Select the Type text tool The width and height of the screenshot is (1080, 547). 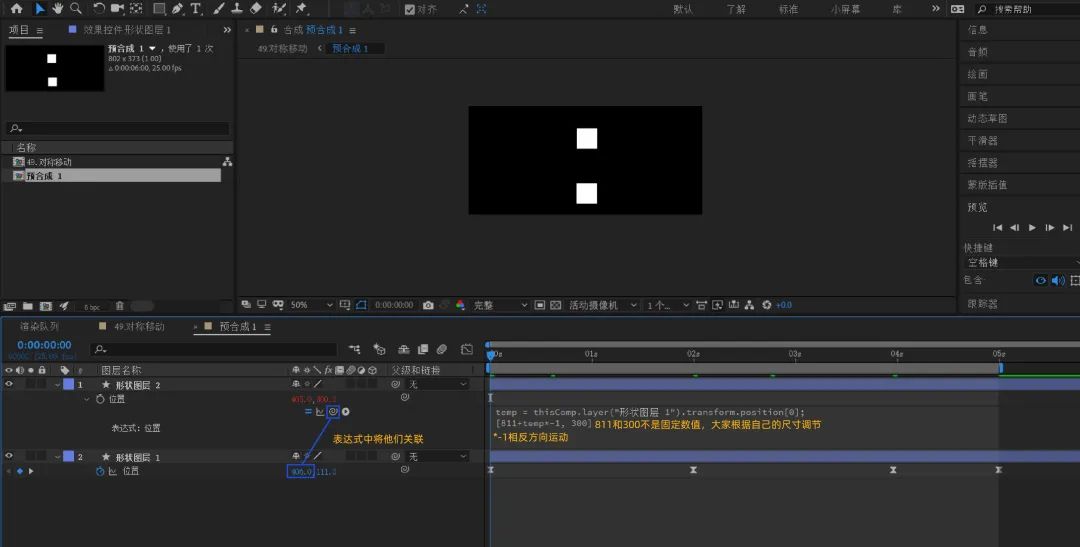click(196, 9)
